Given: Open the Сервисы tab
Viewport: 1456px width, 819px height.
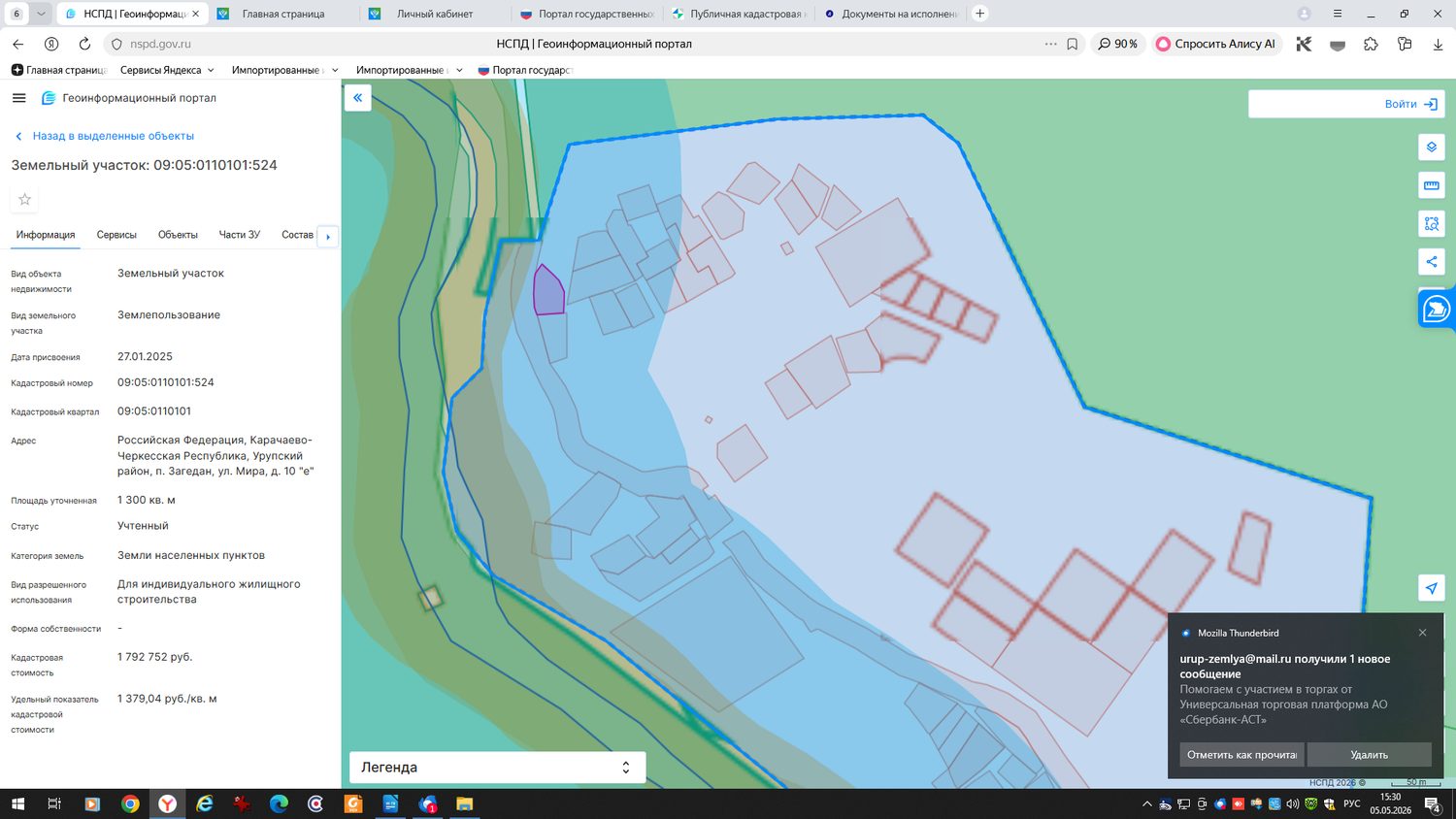Looking at the screenshot, I should (x=116, y=235).
